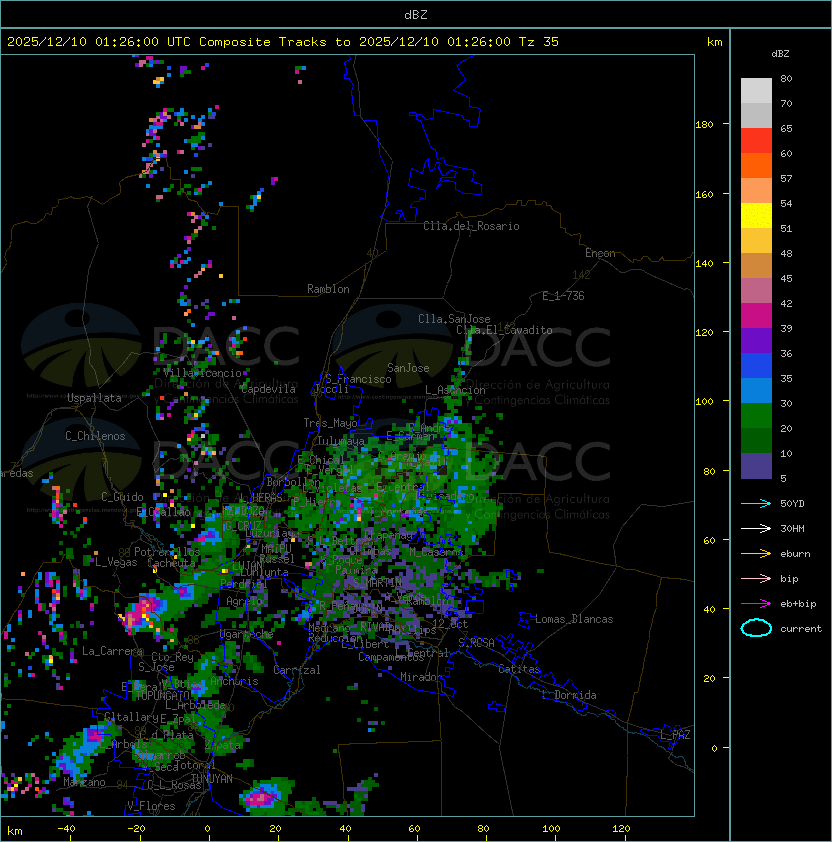The height and width of the screenshot is (842, 832).
Task: Click the yellow eburn arrow symbol in legend
Action: click(756, 554)
